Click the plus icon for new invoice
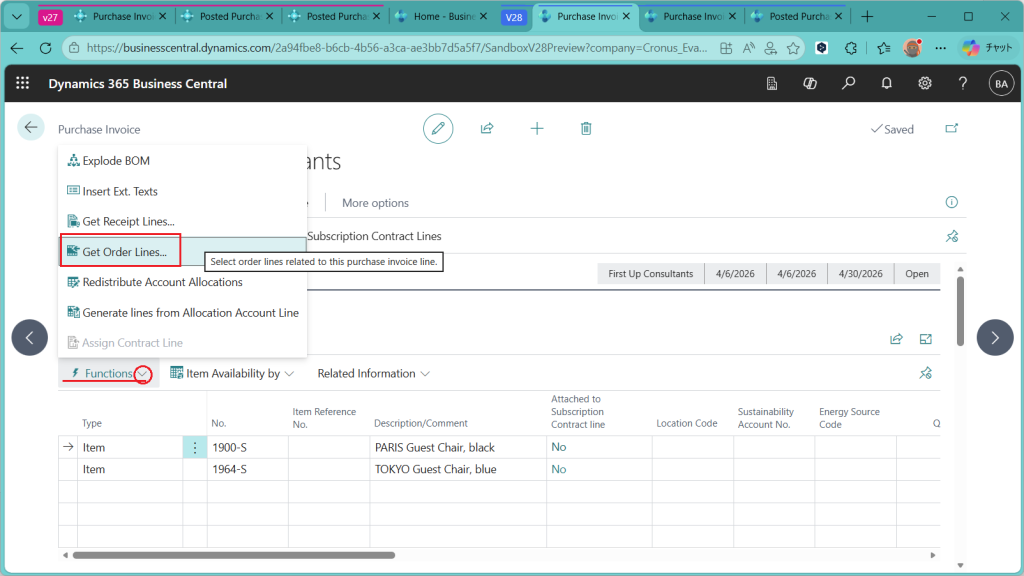The image size is (1024, 576). tap(537, 128)
